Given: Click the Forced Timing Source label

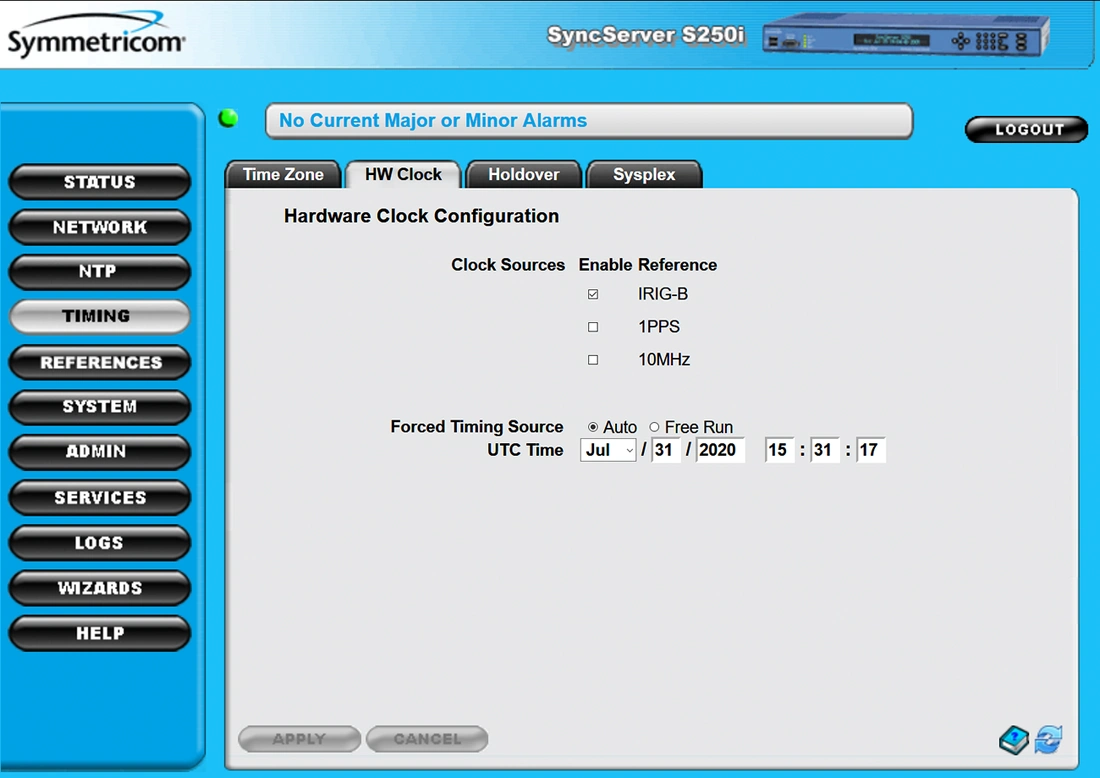Looking at the screenshot, I should coord(477,427).
